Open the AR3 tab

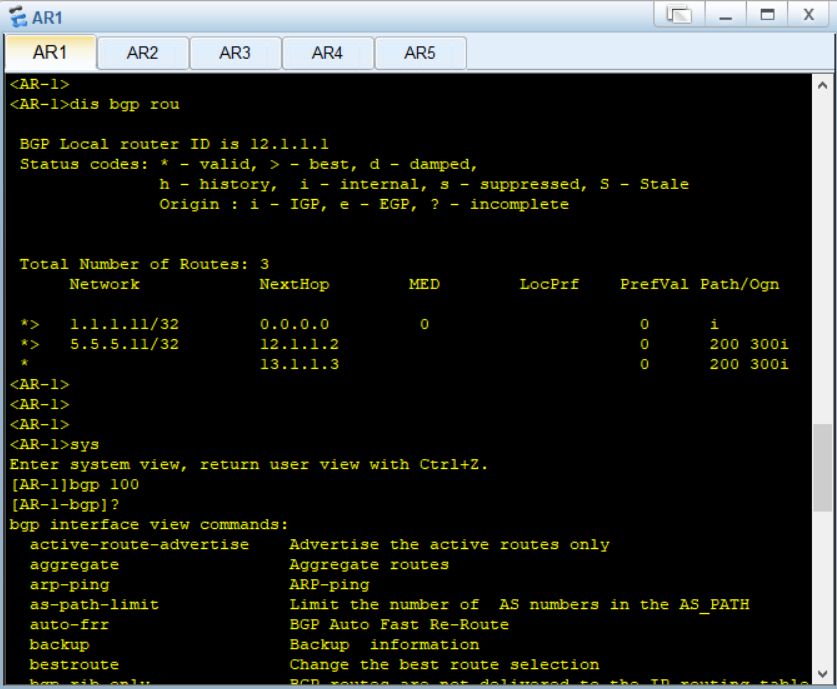[235, 53]
